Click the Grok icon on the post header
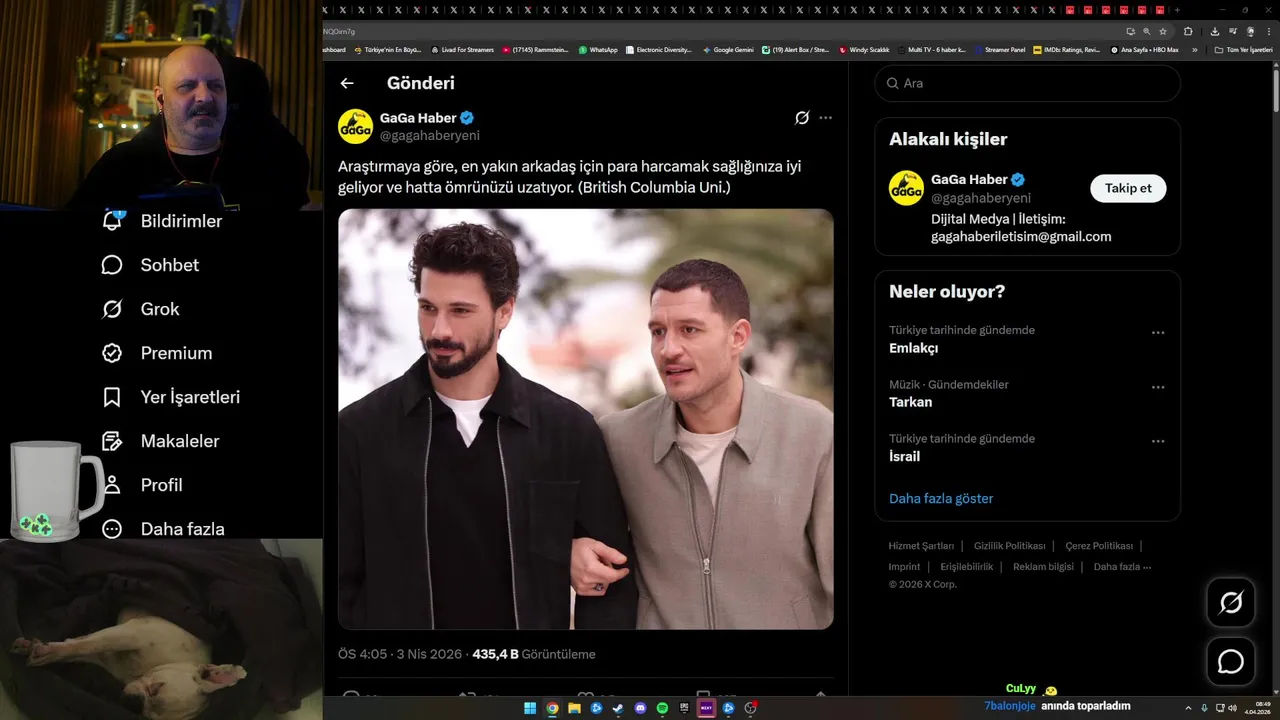The width and height of the screenshot is (1280, 720). (802, 118)
